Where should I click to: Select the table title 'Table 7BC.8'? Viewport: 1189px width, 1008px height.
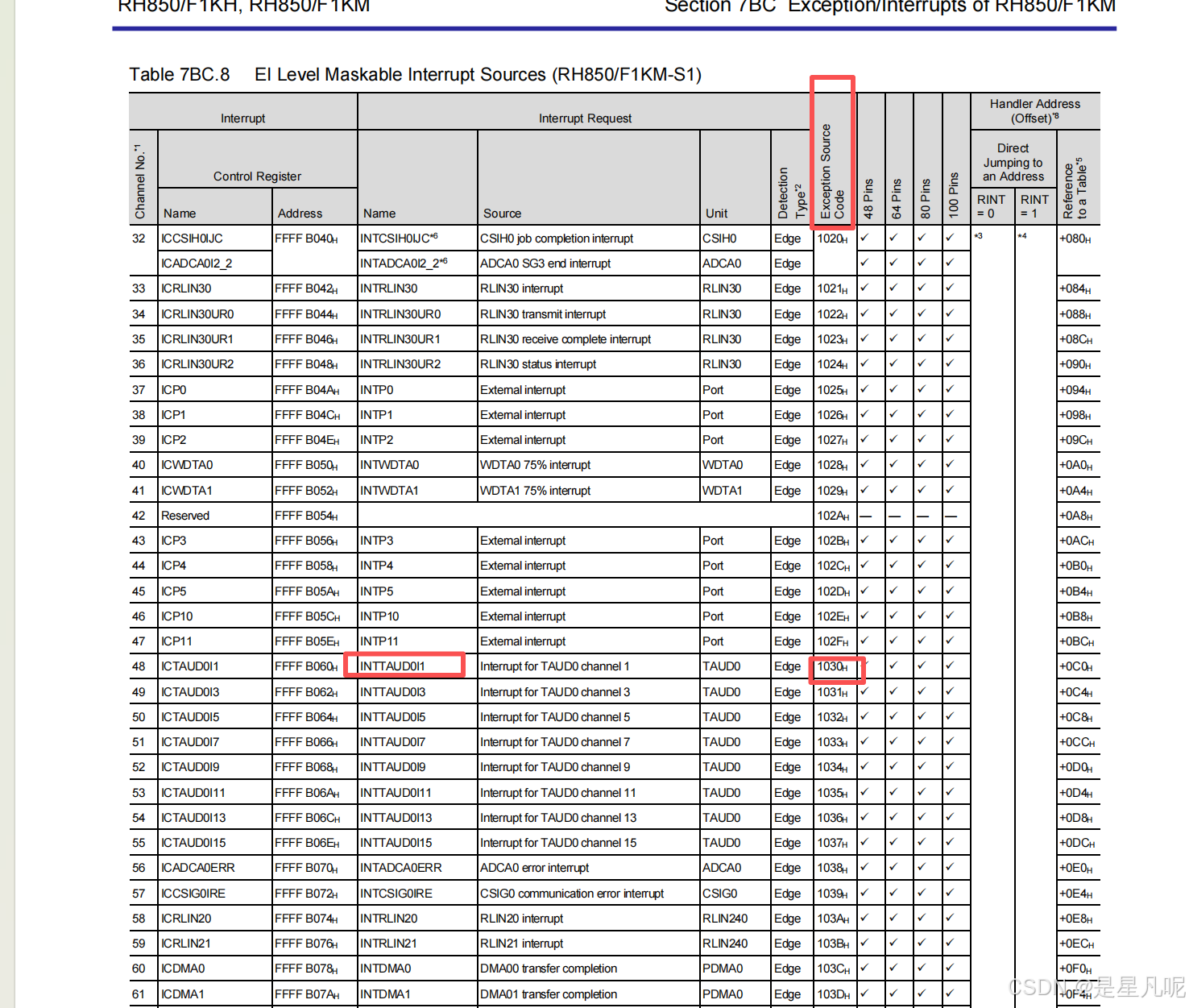pyautogui.click(x=180, y=75)
